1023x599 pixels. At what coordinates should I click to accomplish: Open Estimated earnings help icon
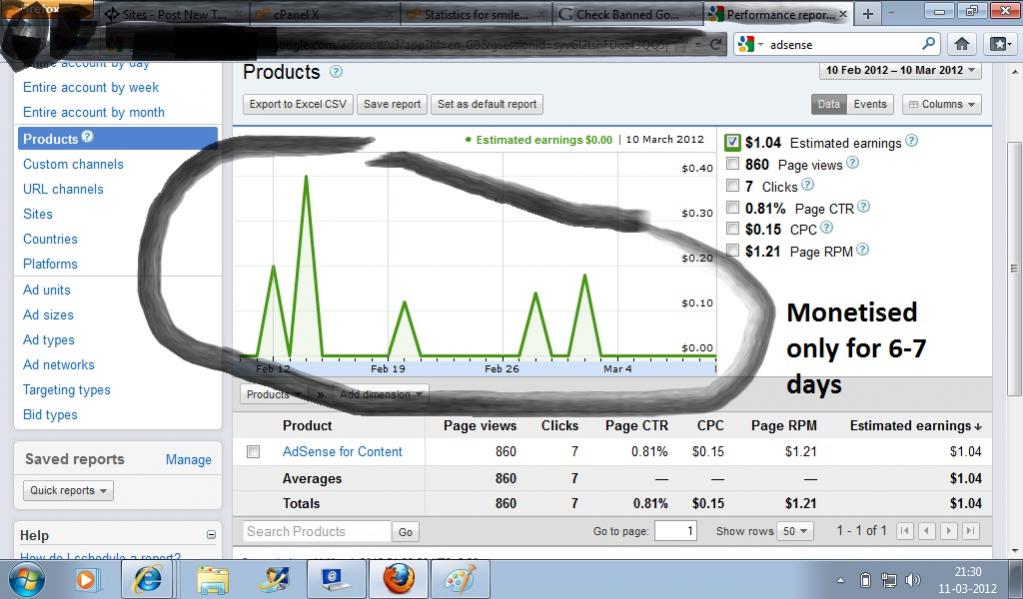coord(912,140)
